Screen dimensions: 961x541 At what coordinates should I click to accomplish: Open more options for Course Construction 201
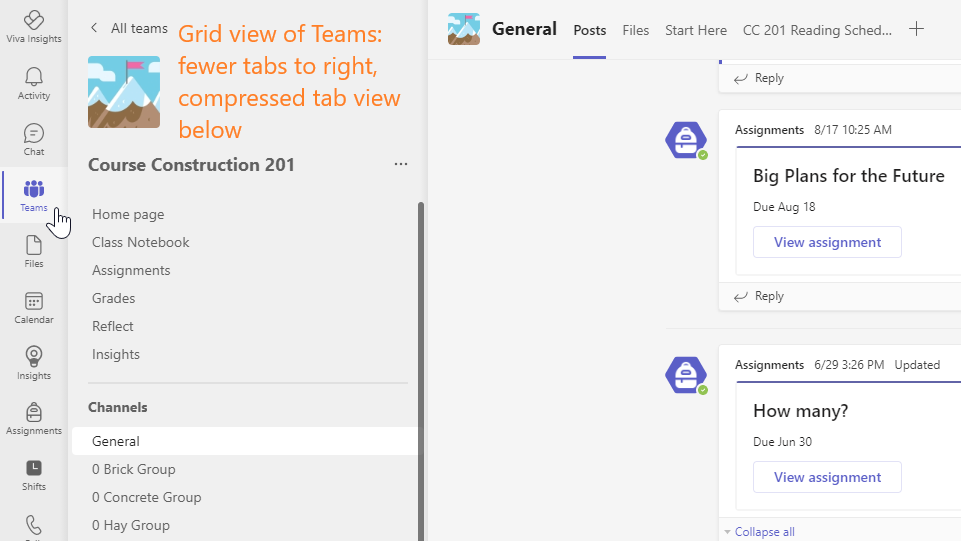pos(401,164)
